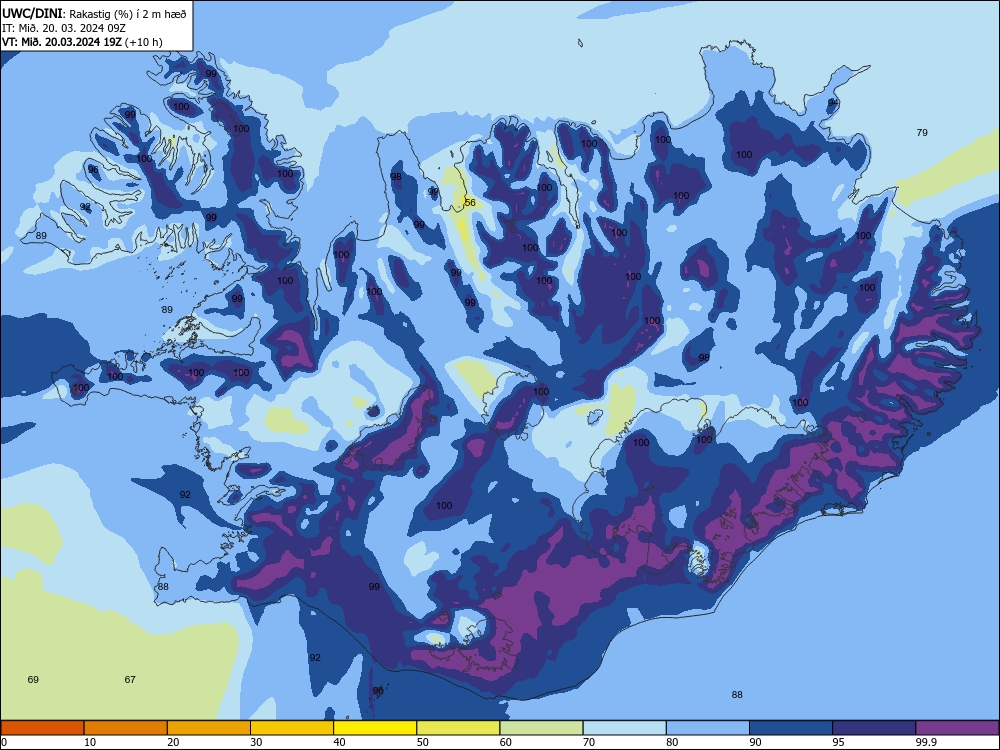This screenshot has height=750, width=1000.
Task: Click the dark indigo 95–99.9 legend swatch
Action: tap(874, 728)
